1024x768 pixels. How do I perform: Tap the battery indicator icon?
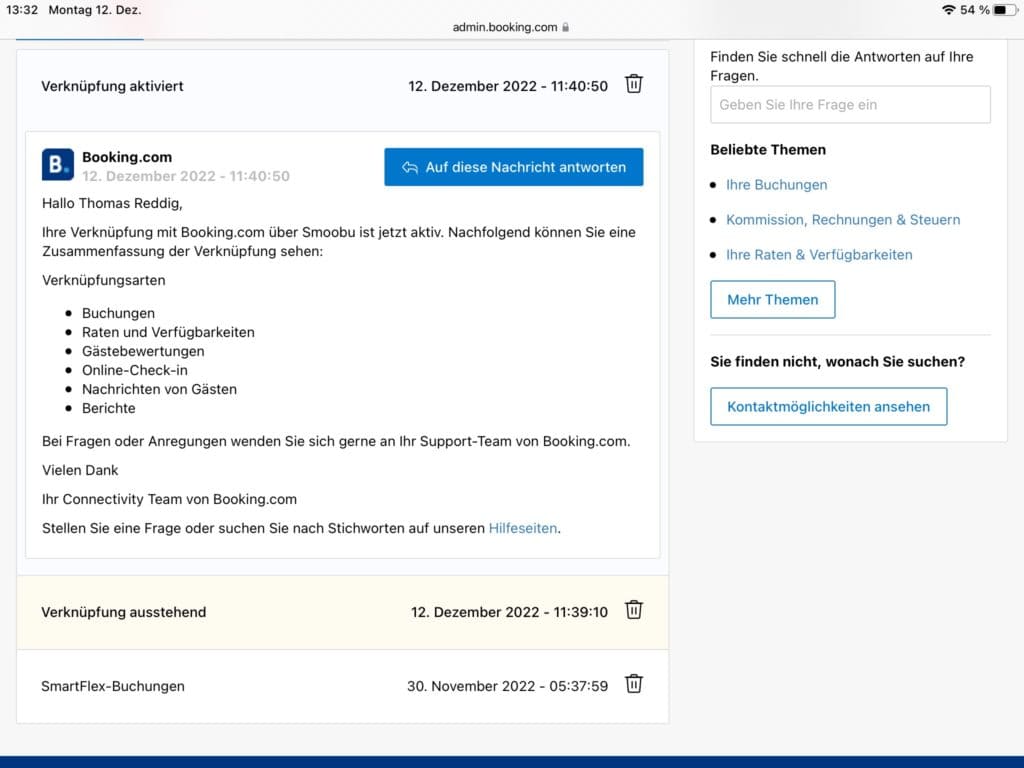1003,10
